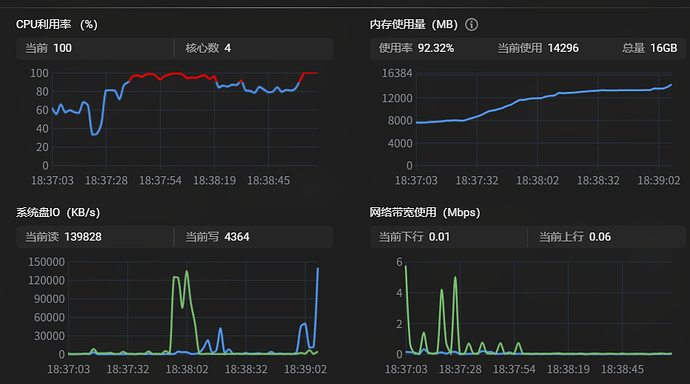Image resolution: width=690 pixels, height=384 pixels.
Task: Click the tallest green write peak on disk IO chart
Action: (187, 271)
